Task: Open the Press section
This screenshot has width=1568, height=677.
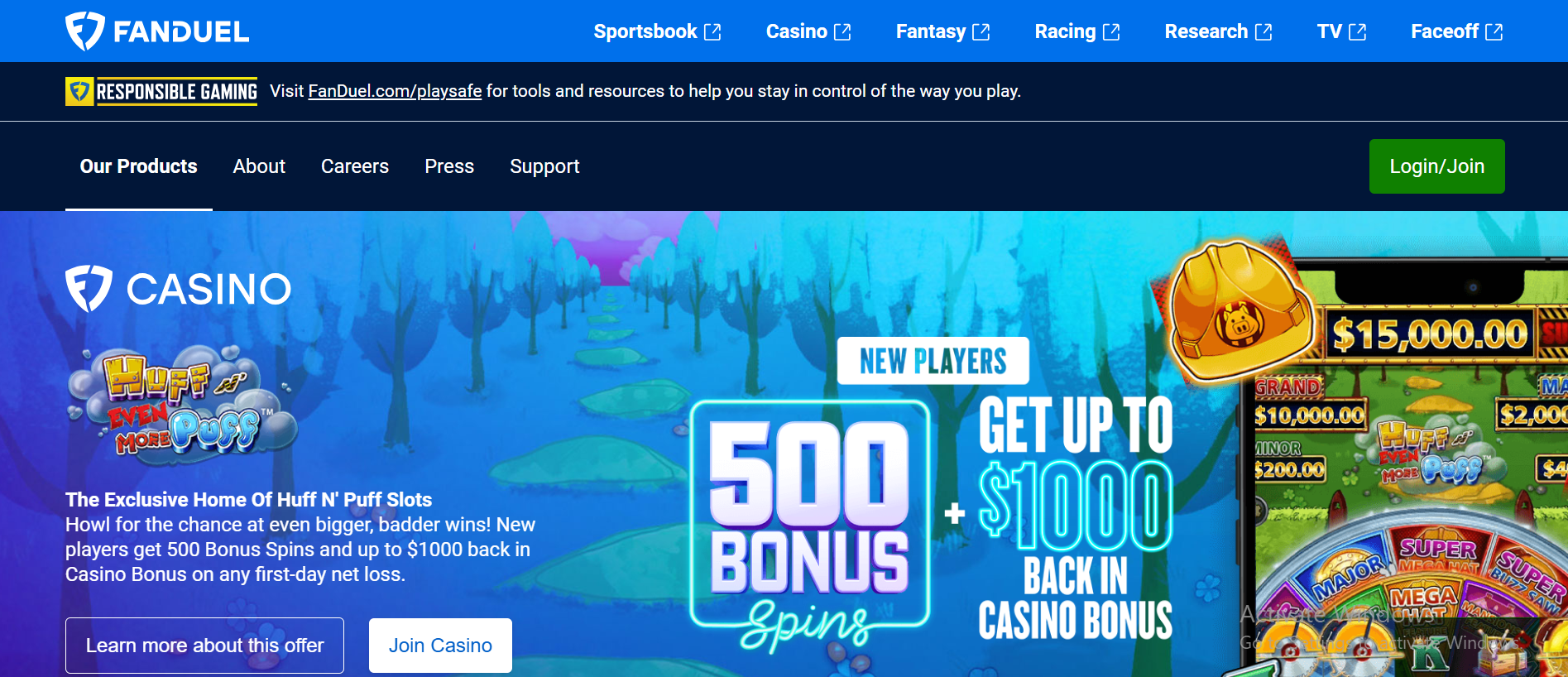Action: click(449, 166)
